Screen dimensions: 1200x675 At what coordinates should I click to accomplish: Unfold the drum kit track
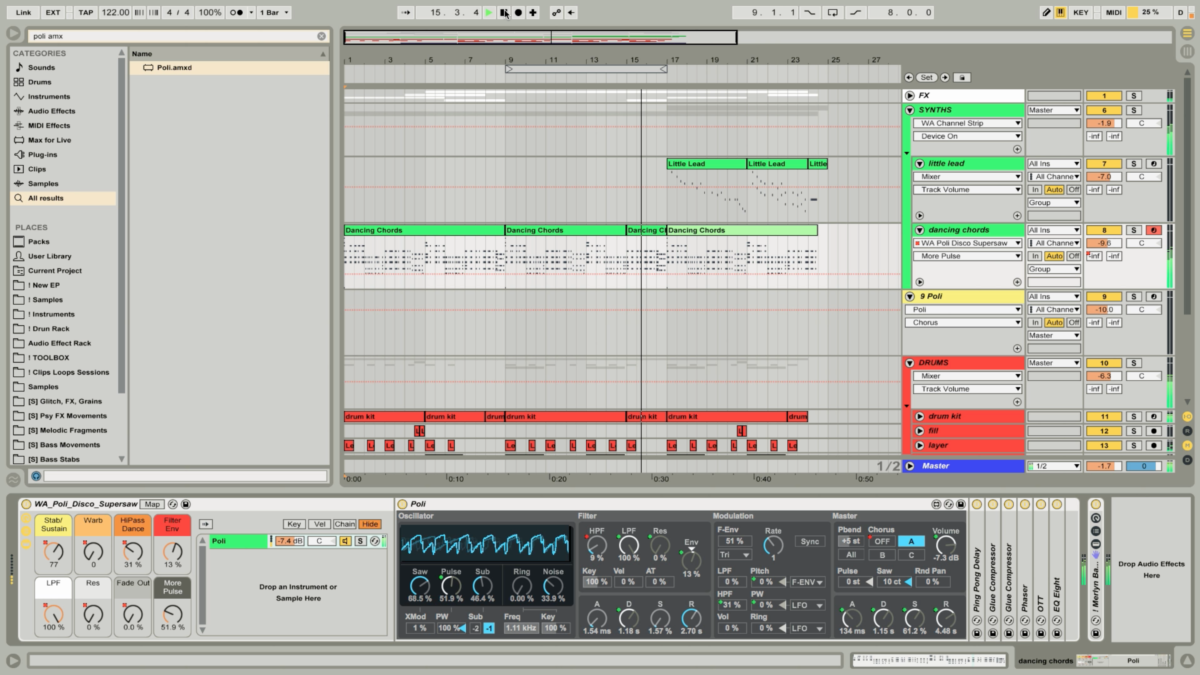pyautogui.click(x=919, y=416)
